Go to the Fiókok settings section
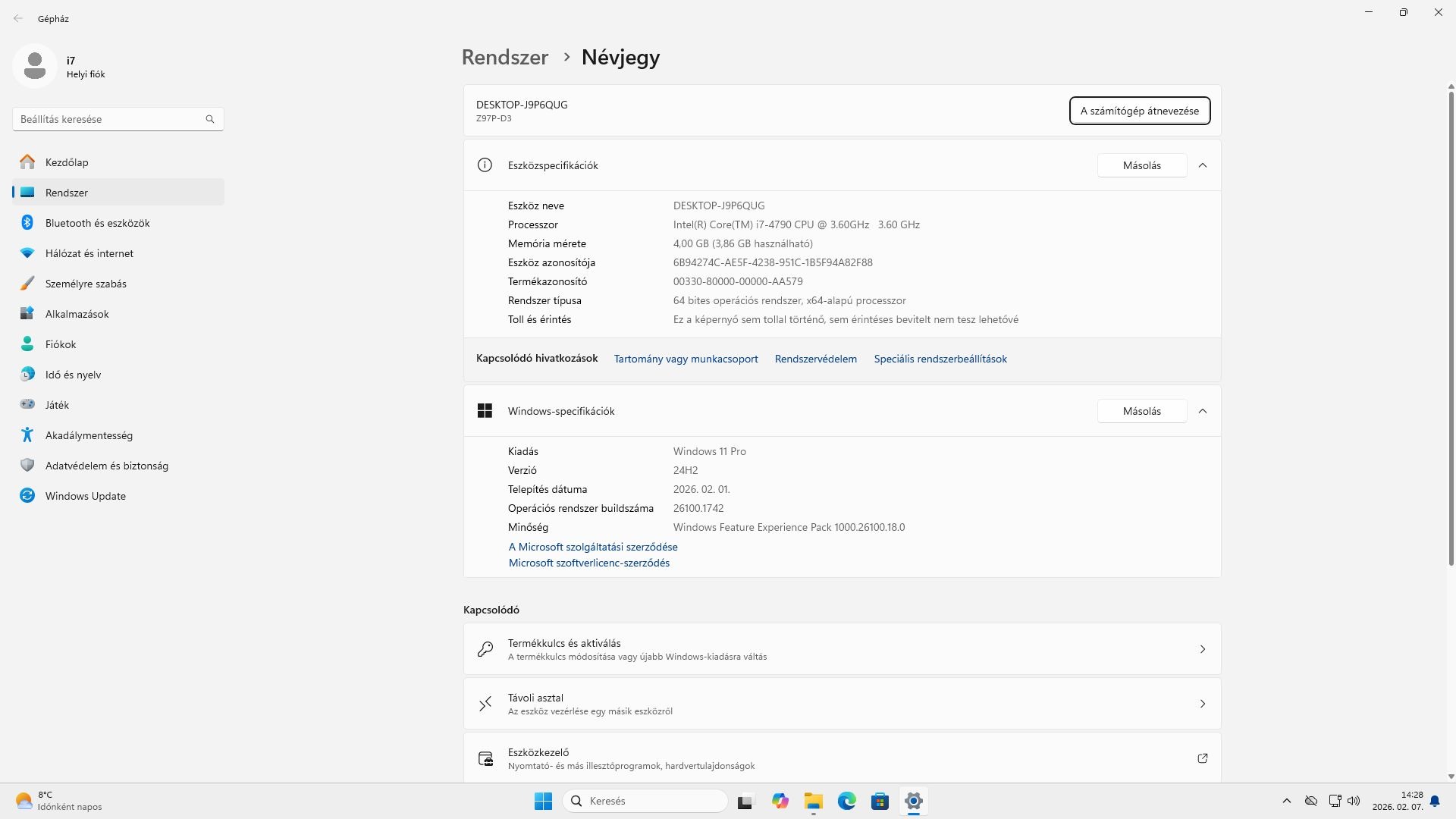This screenshot has height=819, width=1456. click(61, 344)
